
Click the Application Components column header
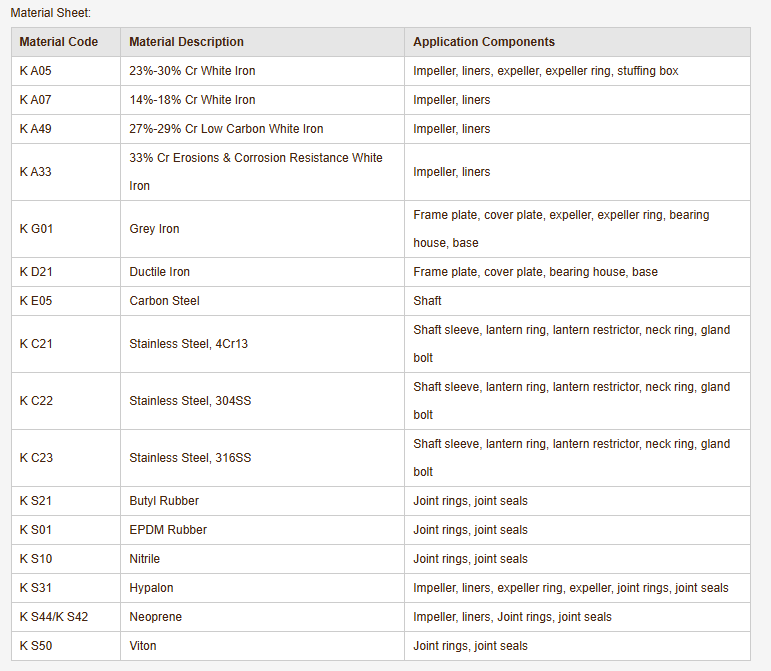[484, 42]
